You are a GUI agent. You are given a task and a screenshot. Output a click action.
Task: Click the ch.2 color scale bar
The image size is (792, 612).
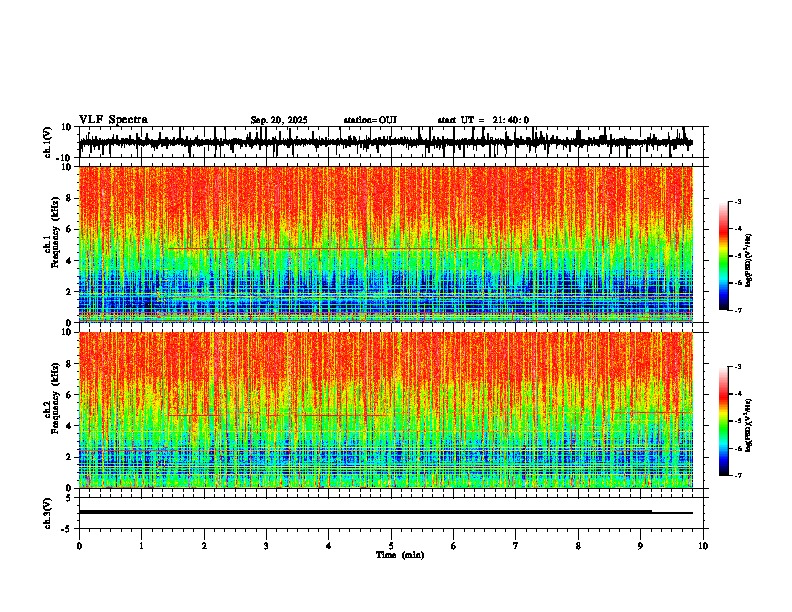pyautogui.click(x=724, y=421)
